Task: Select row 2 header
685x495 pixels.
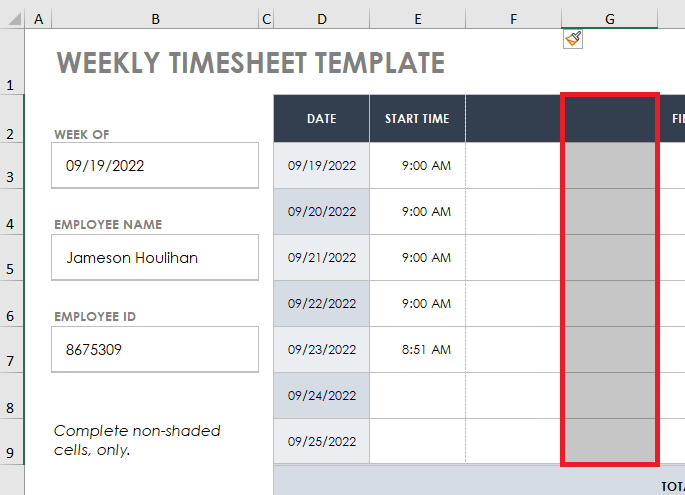Action: [x=12, y=118]
